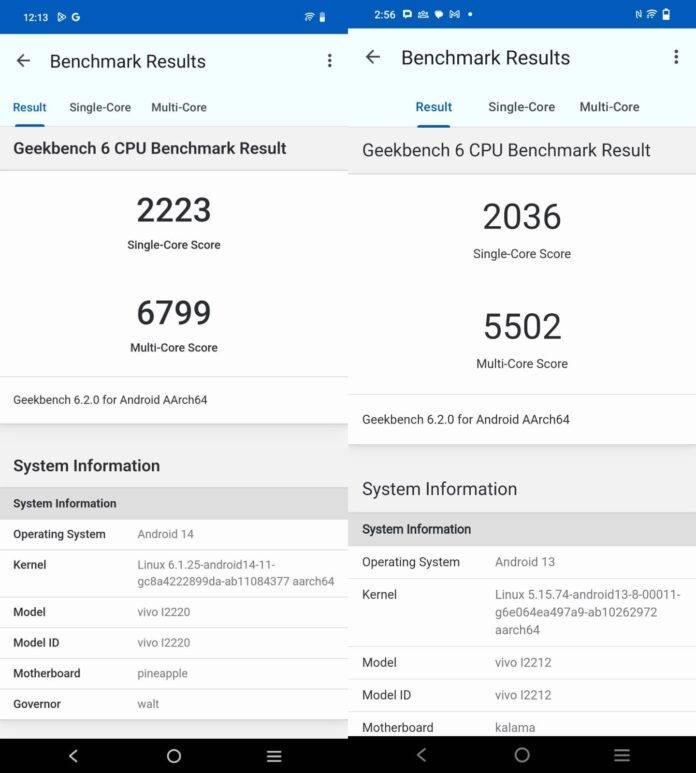Tap kernel value Linux 5.15.74-android13-8-00011
696x773 pixels.
tap(588, 612)
